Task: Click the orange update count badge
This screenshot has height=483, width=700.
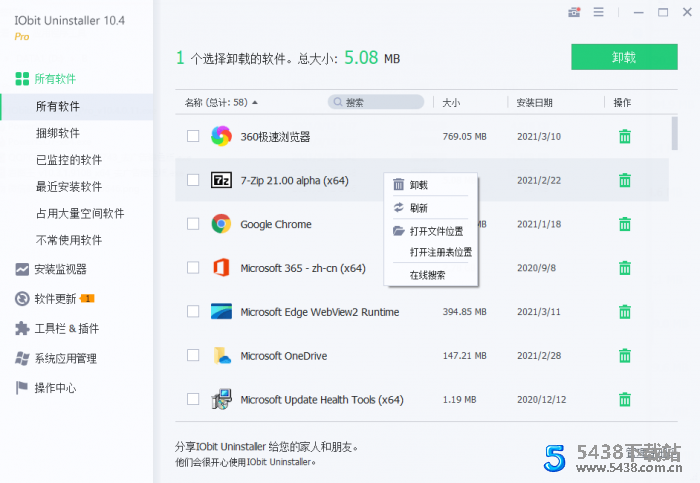Action: 88,298
